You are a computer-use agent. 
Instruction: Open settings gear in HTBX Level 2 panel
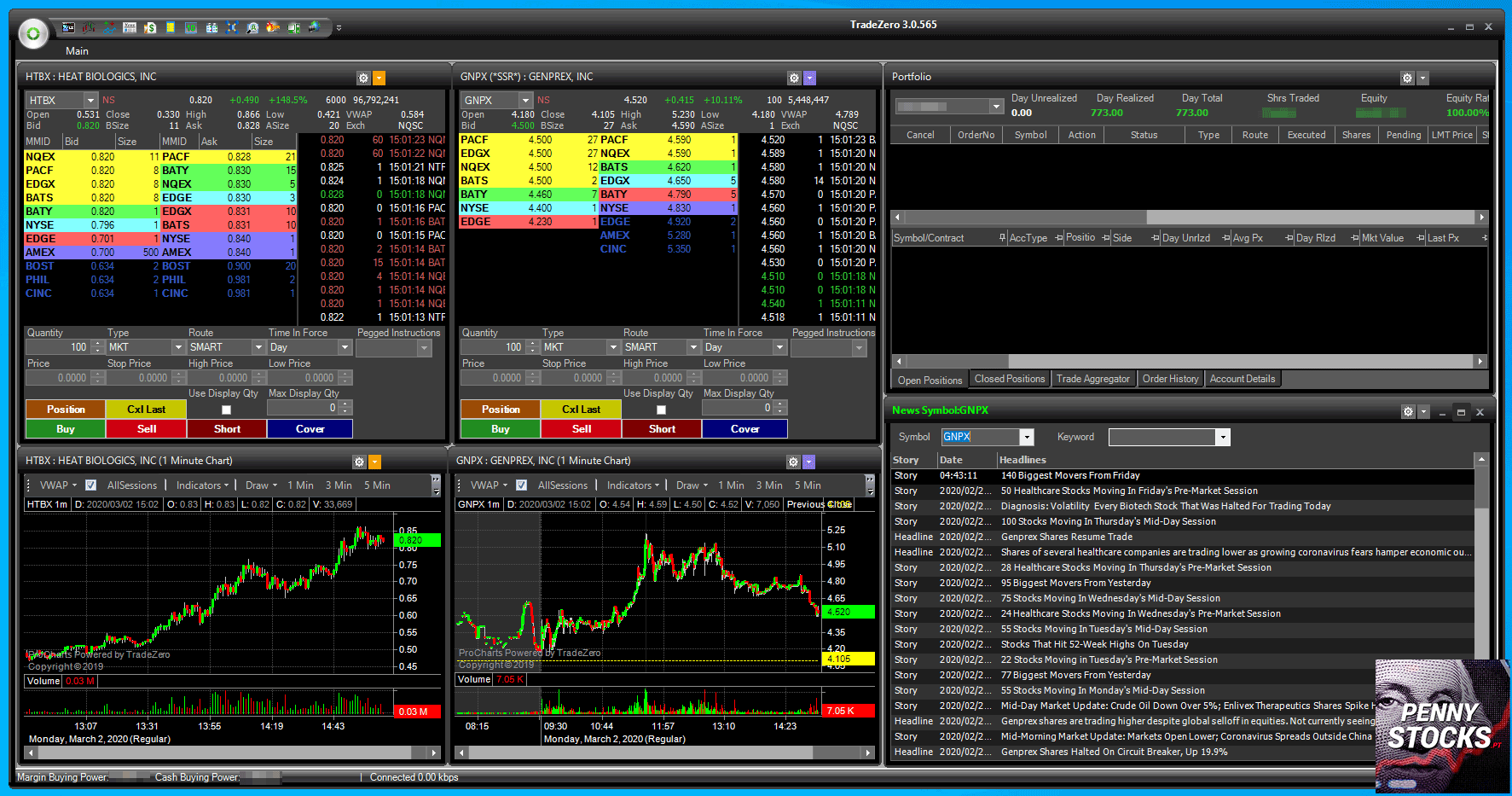coord(363,78)
